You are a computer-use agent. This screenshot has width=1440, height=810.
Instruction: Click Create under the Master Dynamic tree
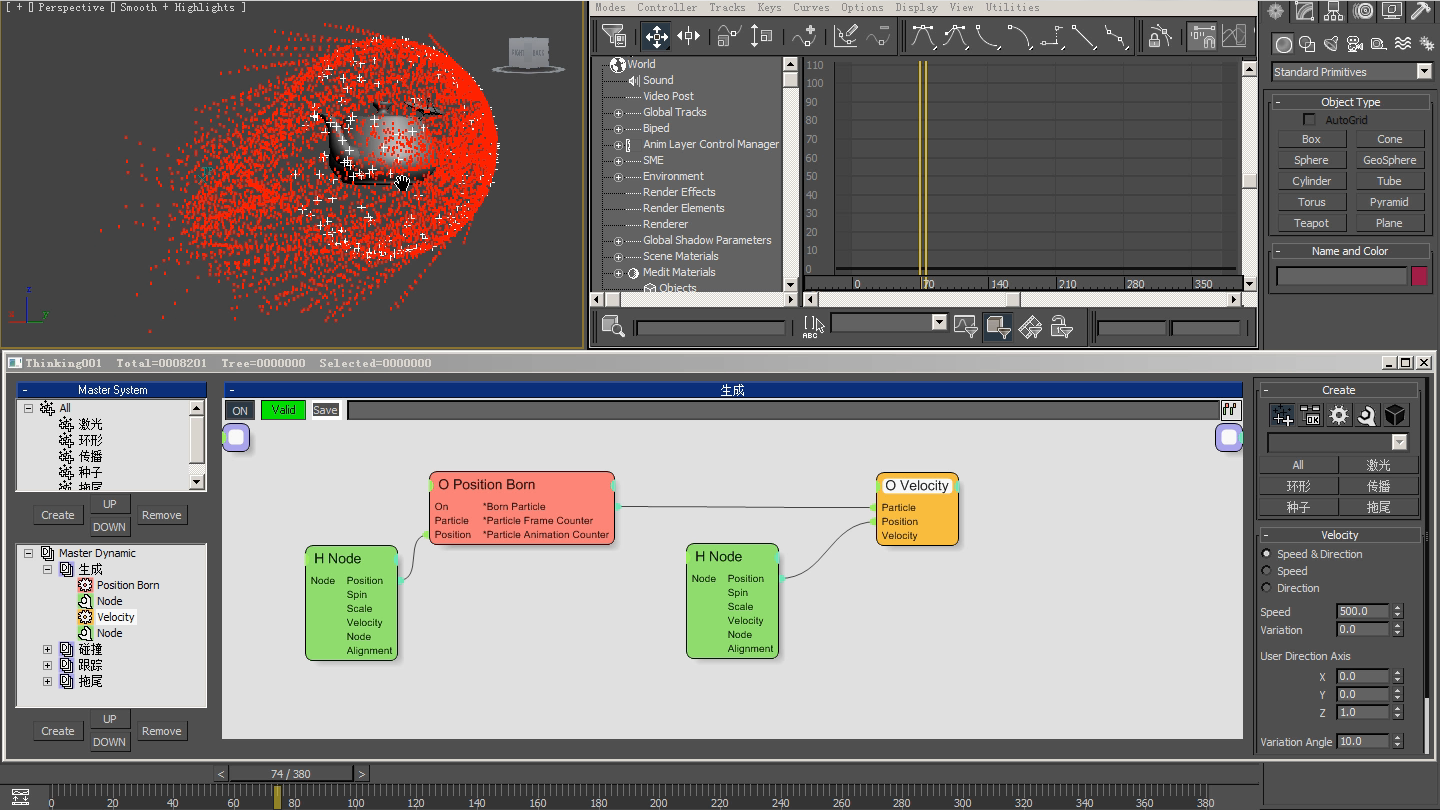[57, 731]
